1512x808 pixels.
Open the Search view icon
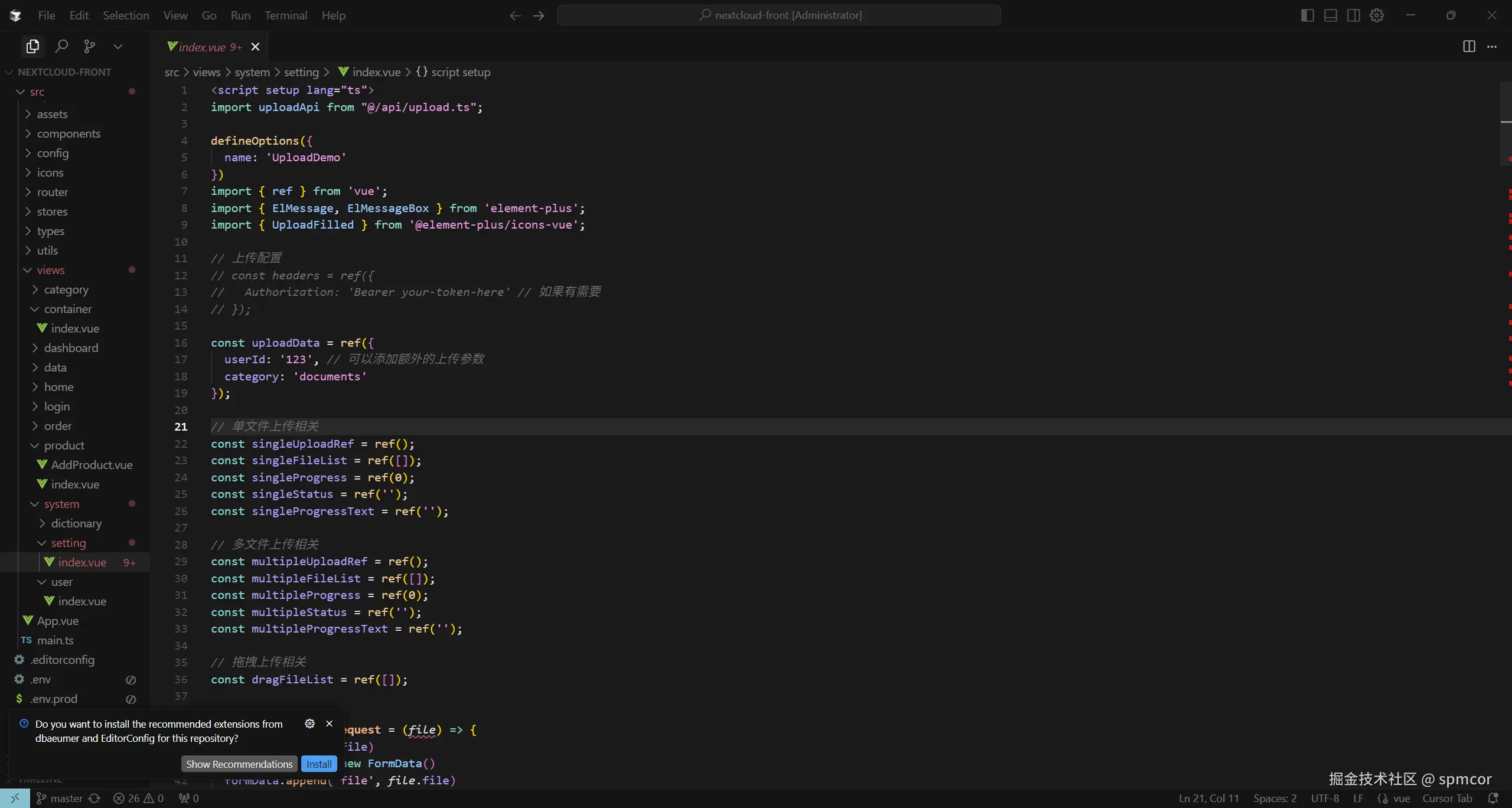61,46
